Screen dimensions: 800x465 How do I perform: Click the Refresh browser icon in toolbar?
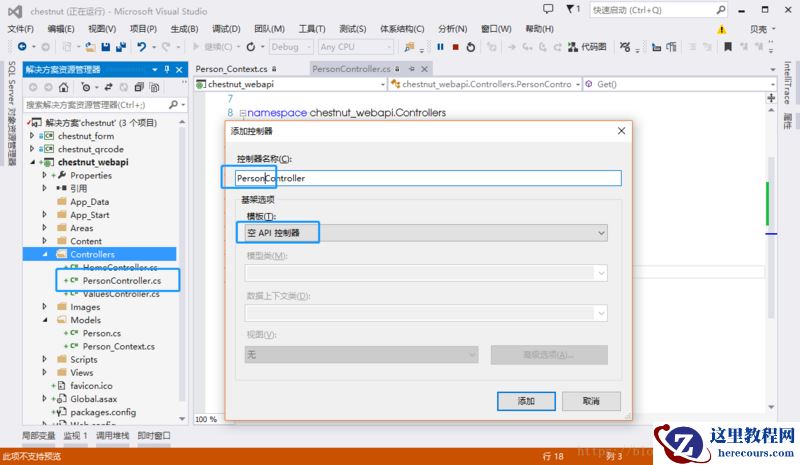[x=251, y=47]
